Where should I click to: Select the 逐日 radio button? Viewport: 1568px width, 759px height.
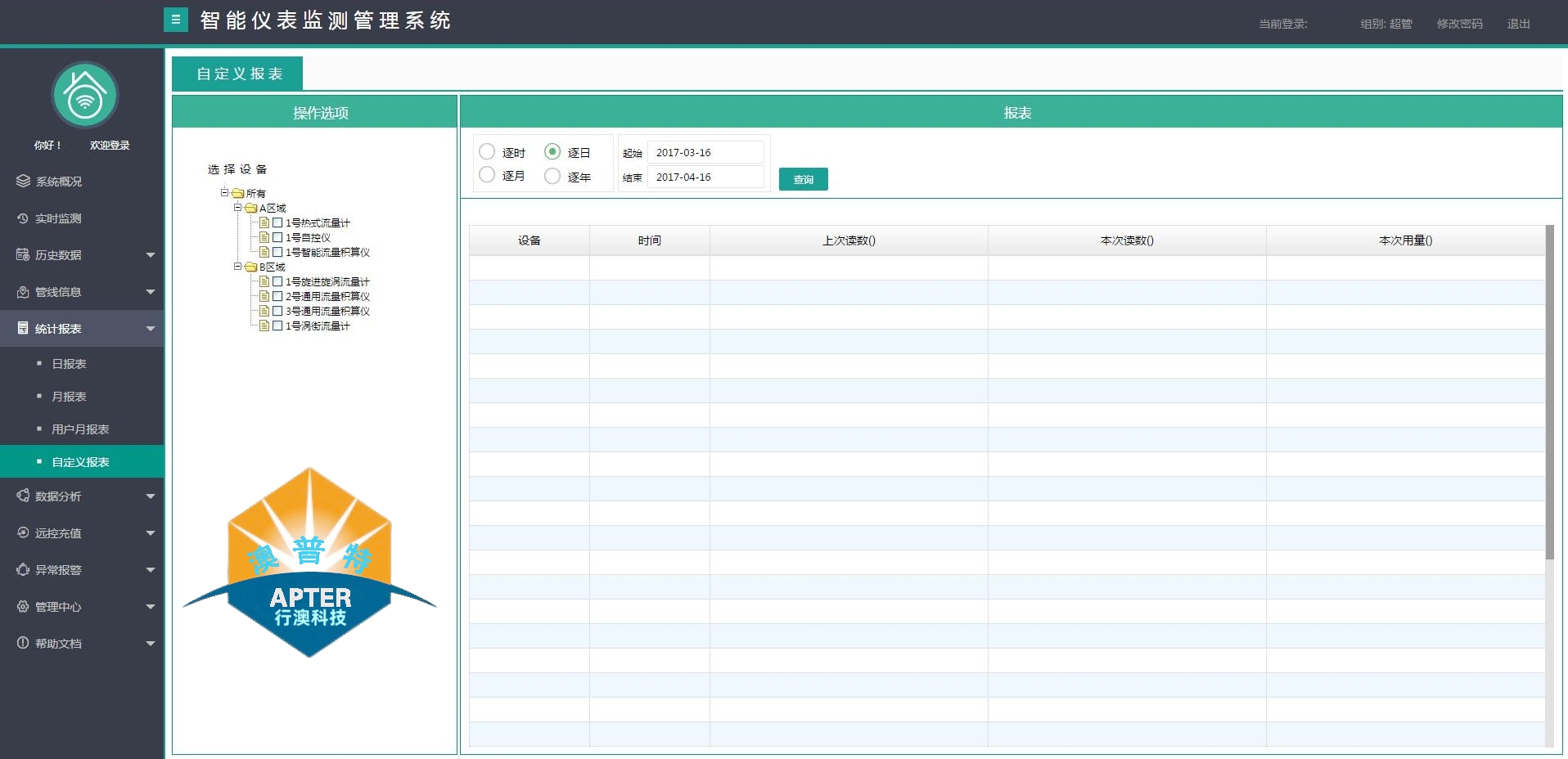point(552,151)
